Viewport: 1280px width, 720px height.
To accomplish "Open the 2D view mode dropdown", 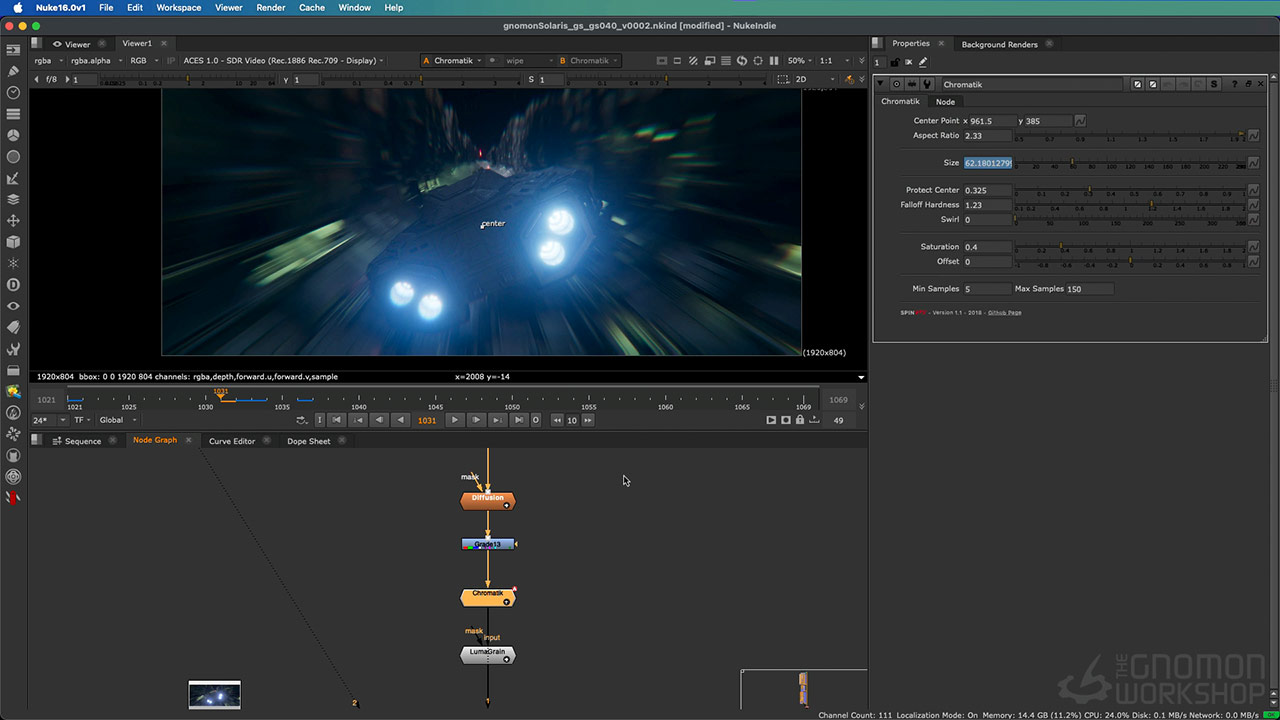I will tap(820, 79).
